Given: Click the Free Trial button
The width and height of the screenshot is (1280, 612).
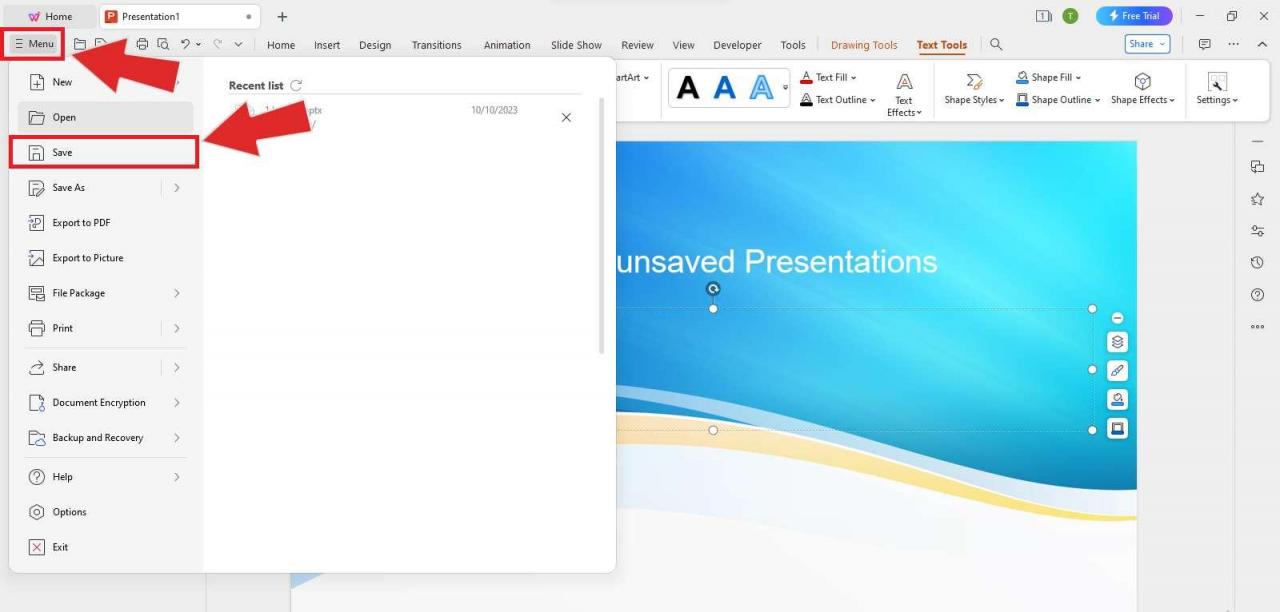Looking at the screenshot, I should tap(1133, 15).
